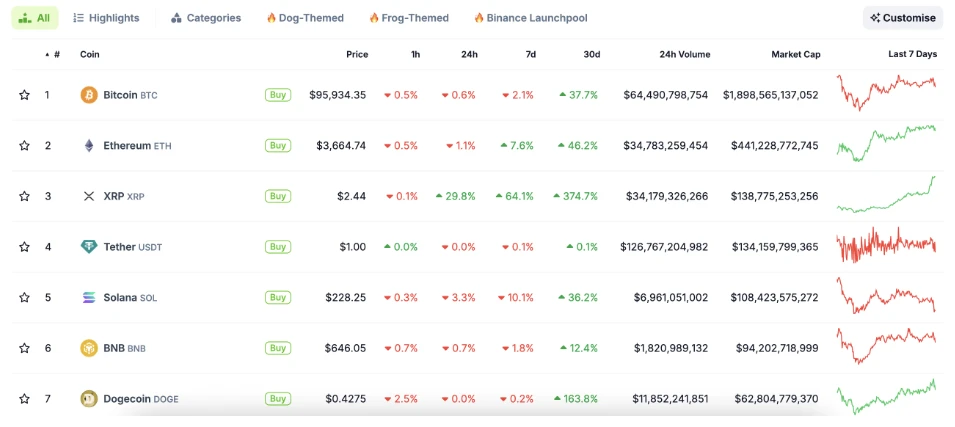The height and width of the screenshot is (427, 955).
Task: Star Dogecoin for the watchlist
Action: (x=24, y=399)
